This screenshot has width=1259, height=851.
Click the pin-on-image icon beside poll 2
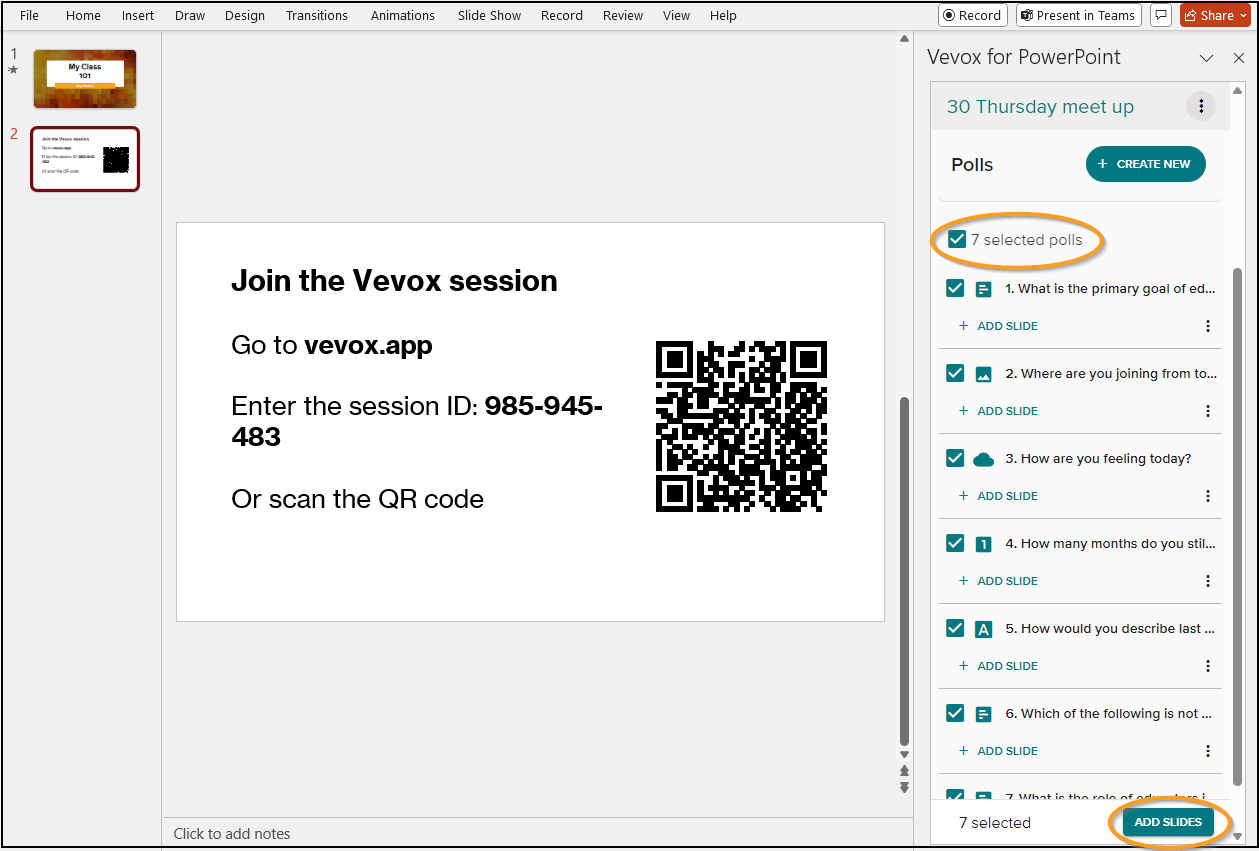(983, 373)
